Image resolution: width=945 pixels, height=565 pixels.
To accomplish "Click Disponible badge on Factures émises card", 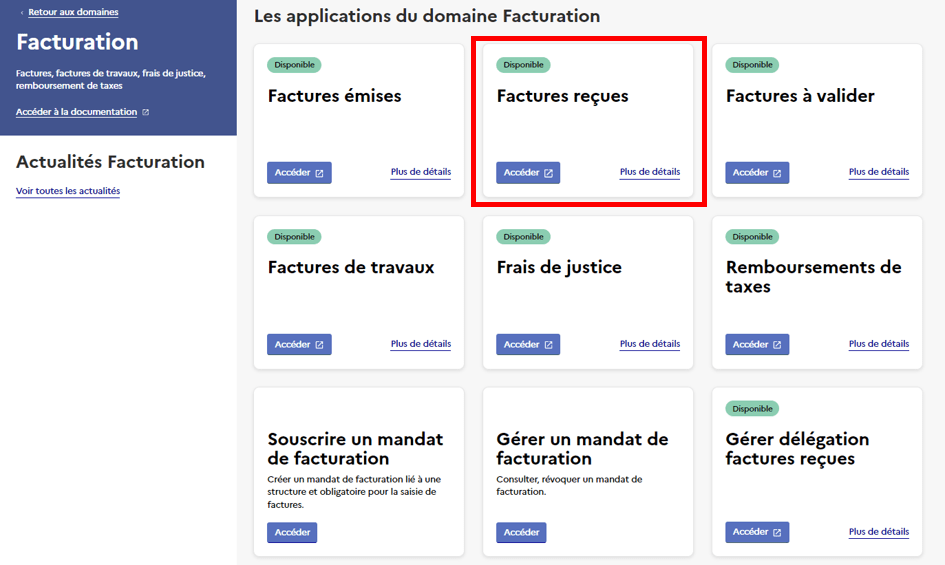I will [x=294, y=65].
